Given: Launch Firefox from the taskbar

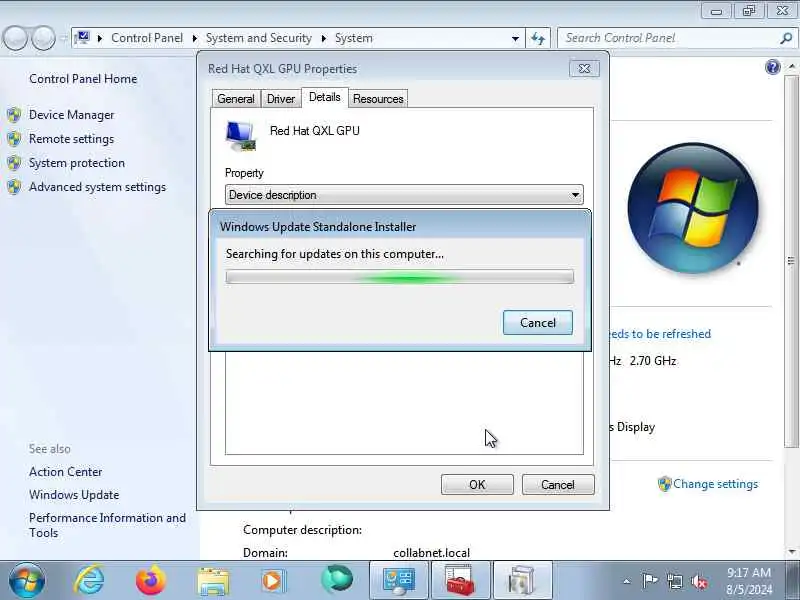Looking at the screenshot, I should click(x=151, y=580).
